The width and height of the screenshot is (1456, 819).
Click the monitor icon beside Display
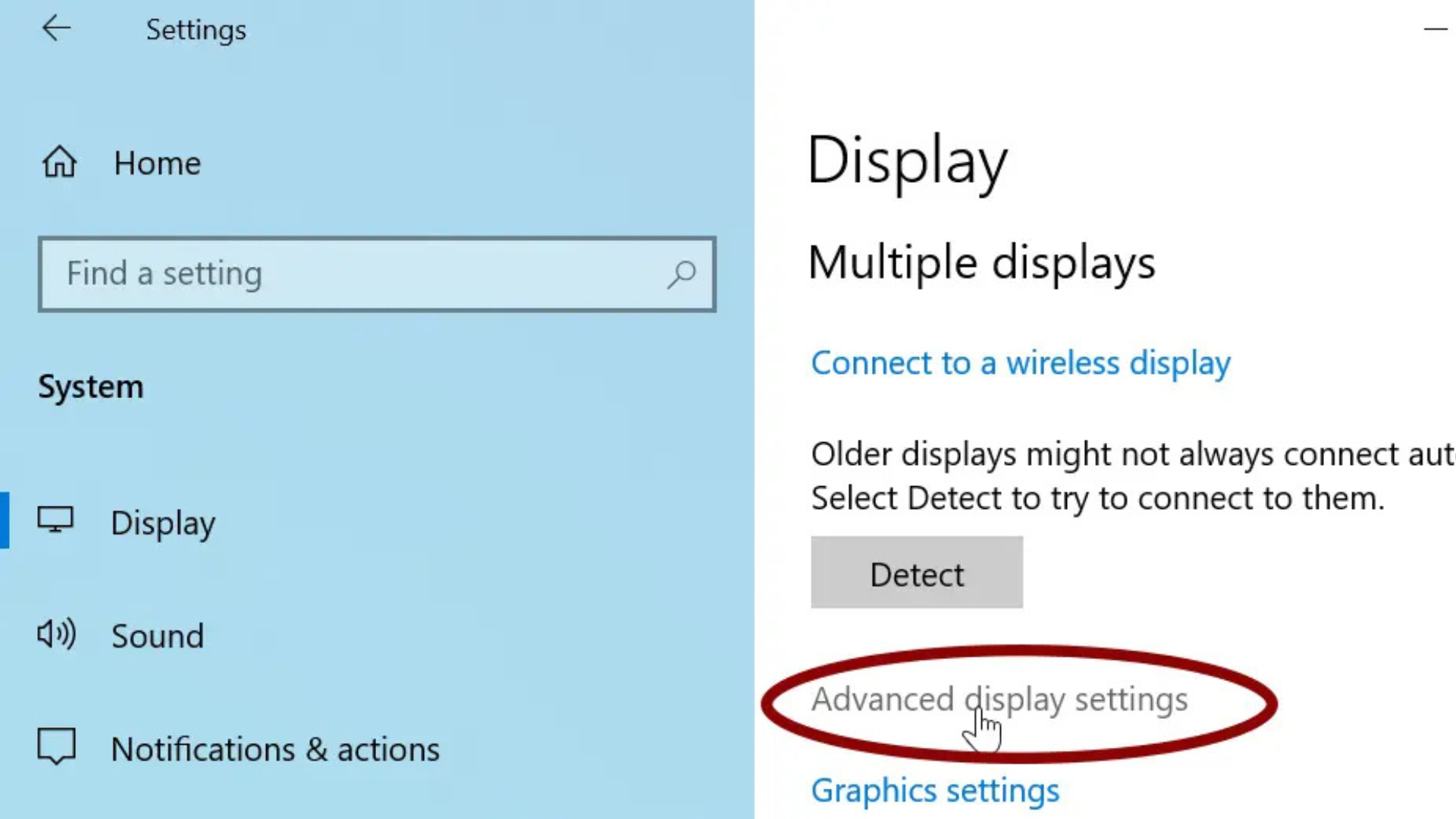tap(55, 521)
